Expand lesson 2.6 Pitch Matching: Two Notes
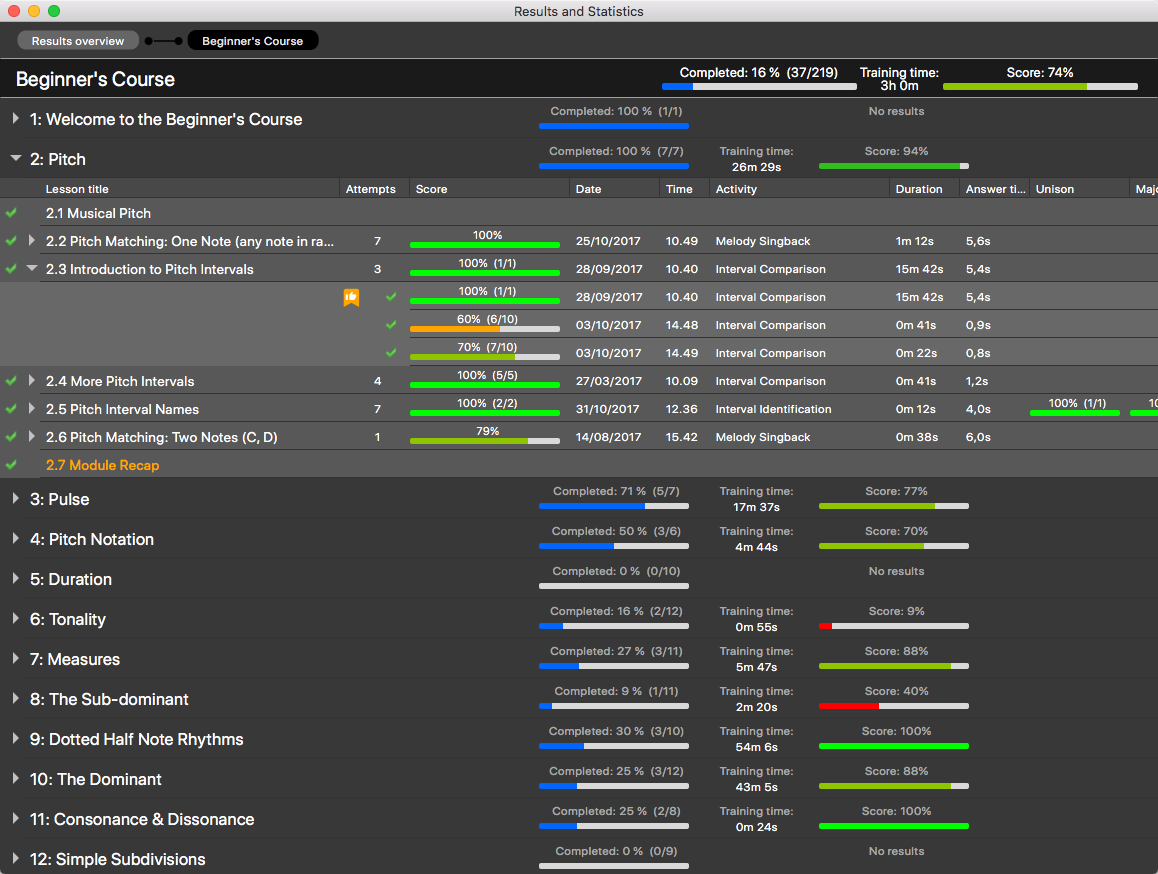 (31, 436)
